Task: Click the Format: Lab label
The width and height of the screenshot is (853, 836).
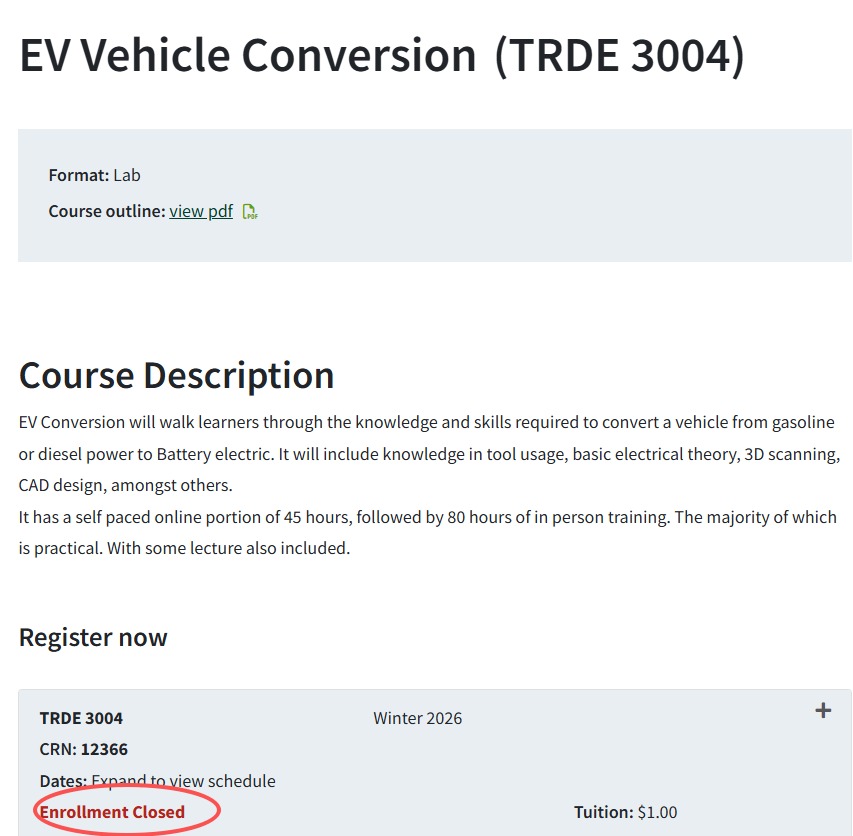Action: point(95,175)
